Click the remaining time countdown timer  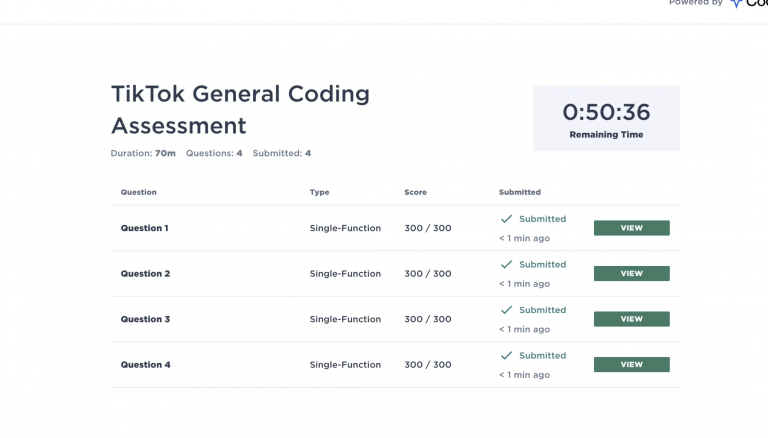click(606, 112)
